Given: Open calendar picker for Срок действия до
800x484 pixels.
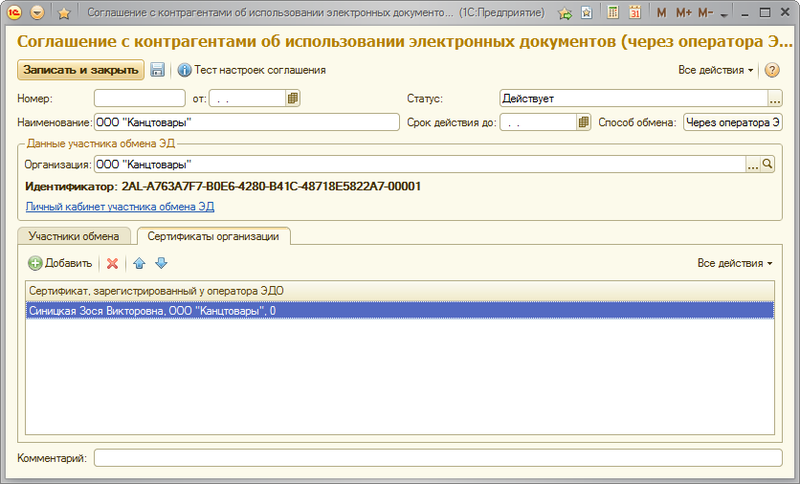Looking at the screenshot, I should 584,122.
